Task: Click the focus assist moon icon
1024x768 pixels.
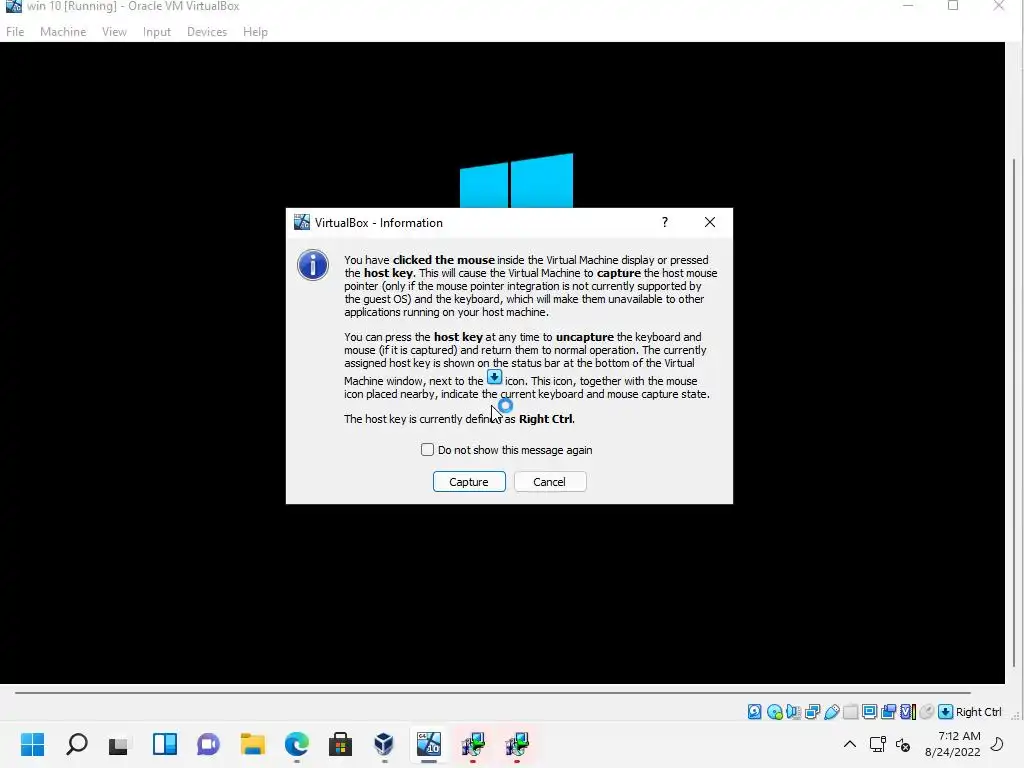Action: 997,744
